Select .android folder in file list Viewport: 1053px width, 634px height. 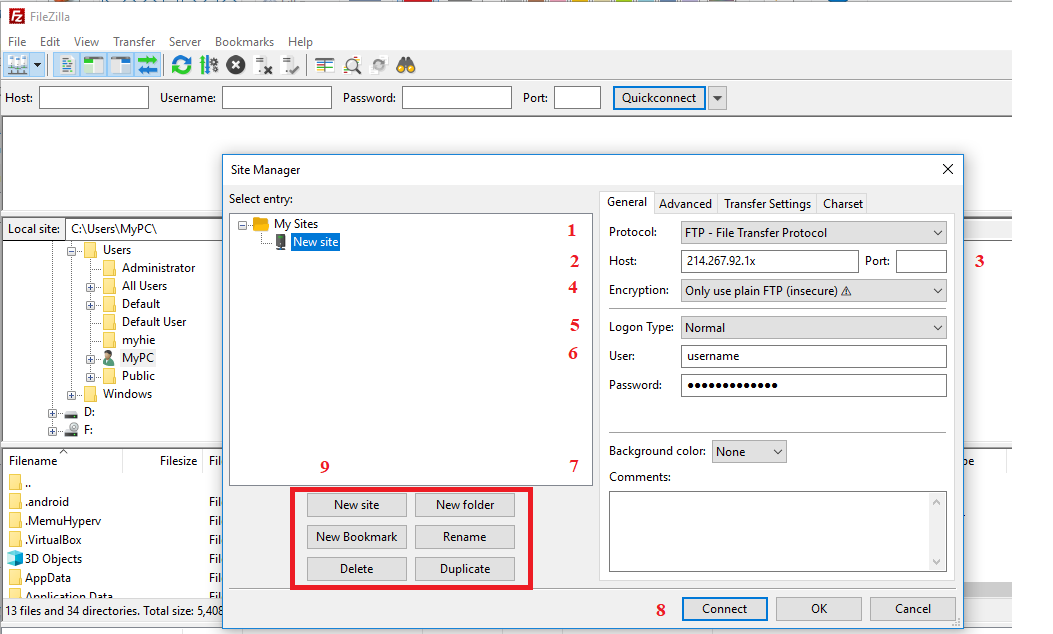[x=46, y=502]
